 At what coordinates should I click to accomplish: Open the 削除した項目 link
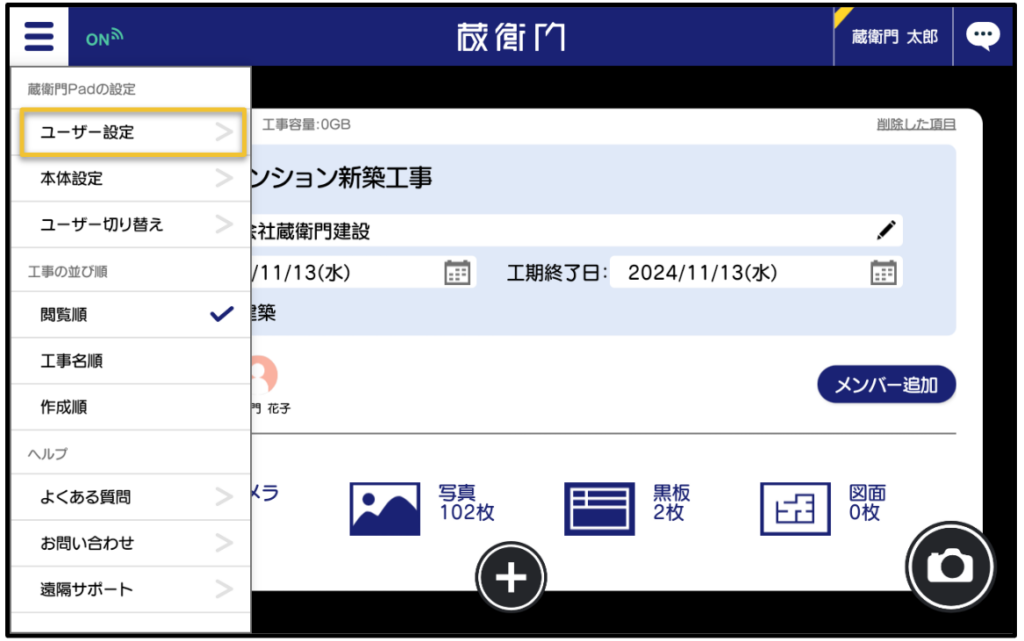click(x=915, y=124)
